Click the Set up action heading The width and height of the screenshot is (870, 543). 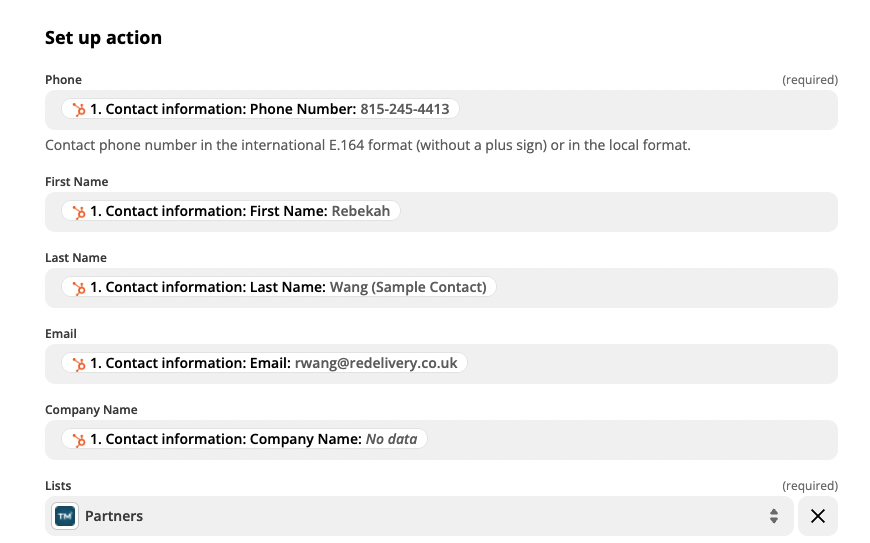[x=103, y=38]
